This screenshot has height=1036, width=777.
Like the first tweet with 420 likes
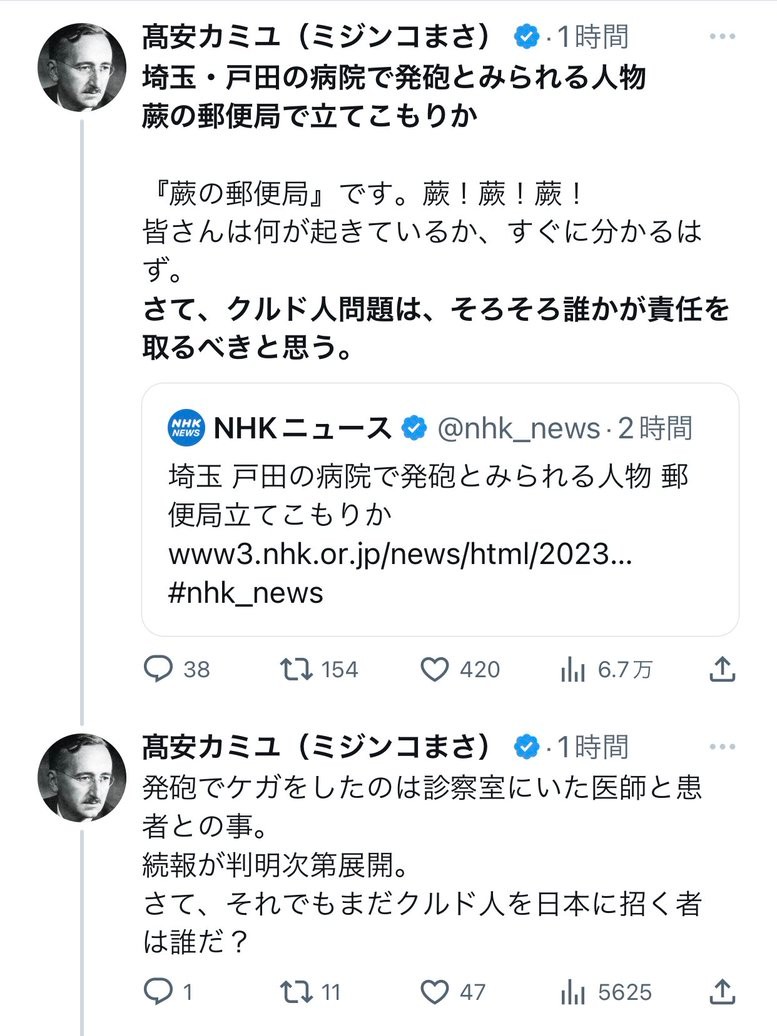(434, 669)
